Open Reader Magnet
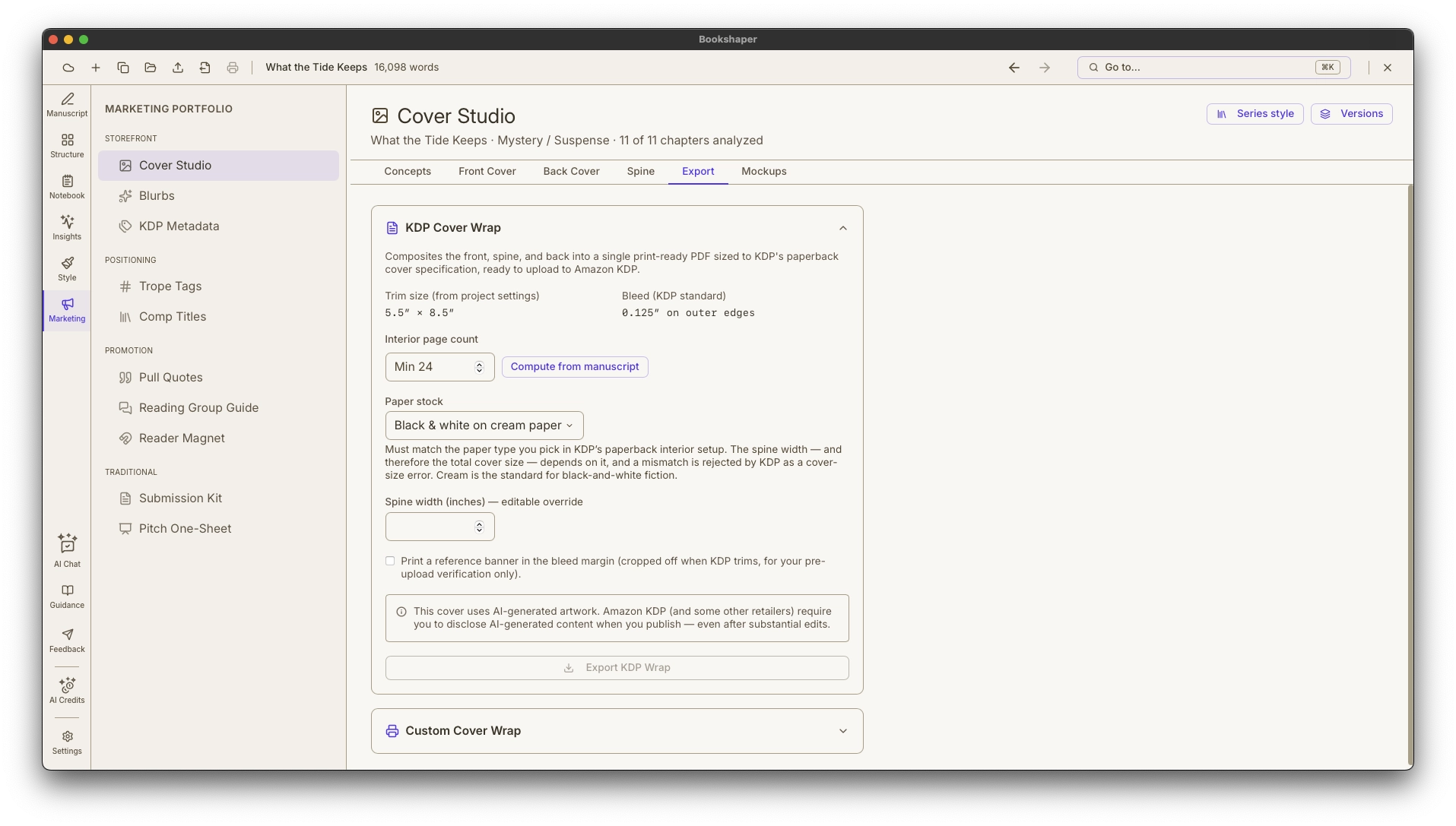 pos(218,438)
